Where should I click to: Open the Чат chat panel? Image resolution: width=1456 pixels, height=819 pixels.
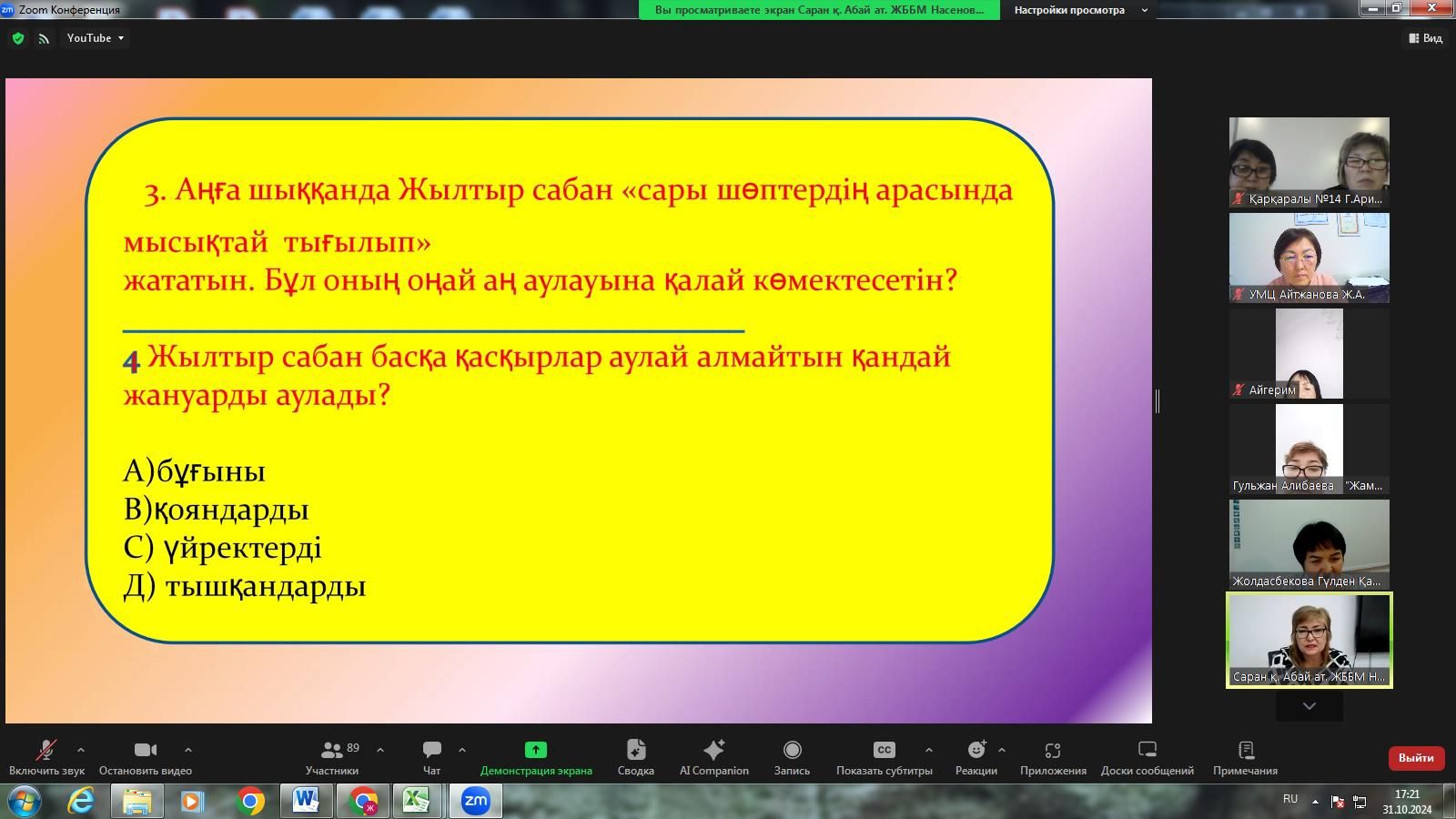(431, 757)
